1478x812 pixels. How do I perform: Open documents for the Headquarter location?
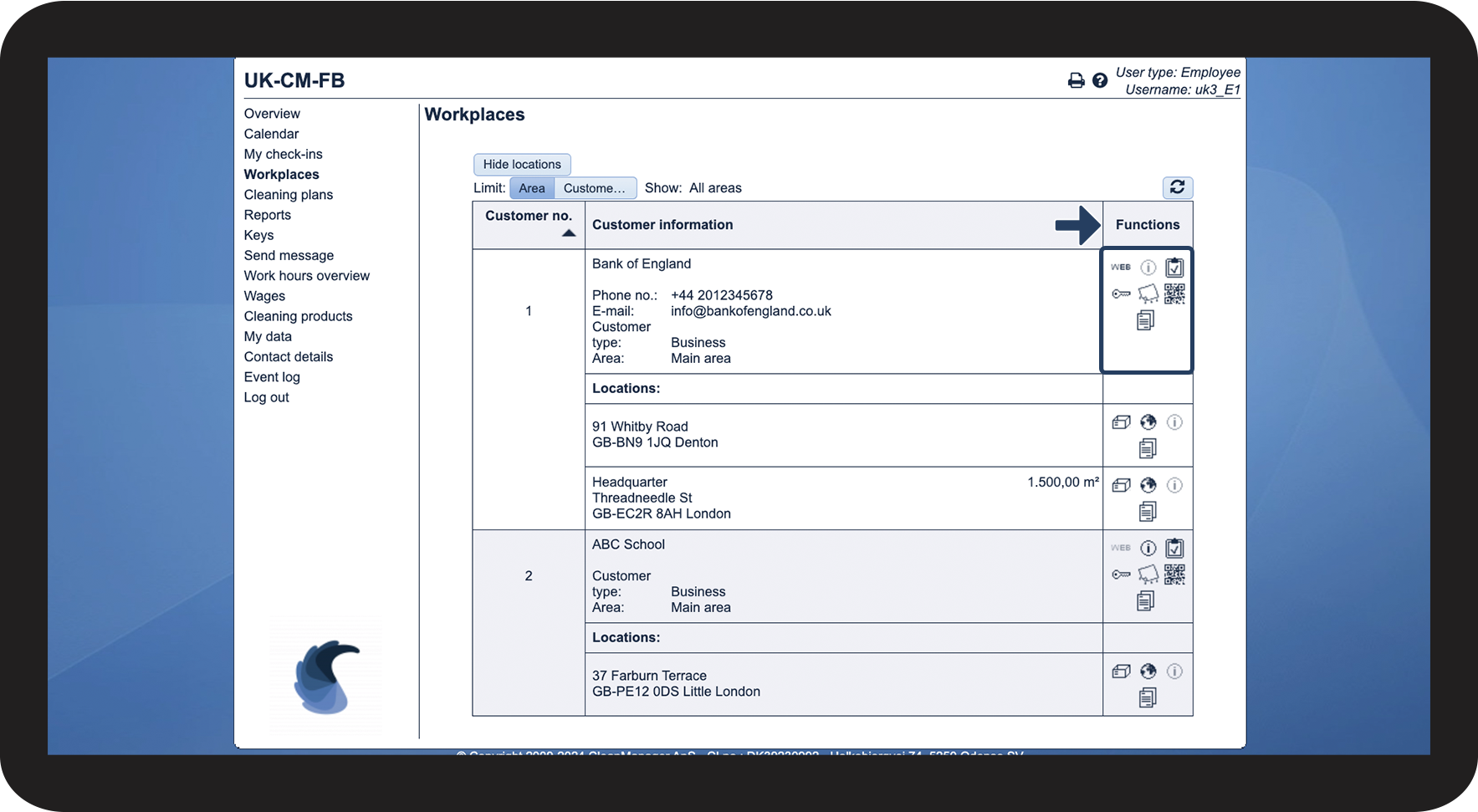point(1148,512)
